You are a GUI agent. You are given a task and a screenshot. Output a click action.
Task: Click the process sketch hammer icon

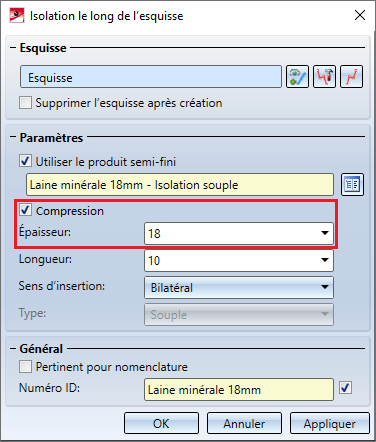point(324,77)
